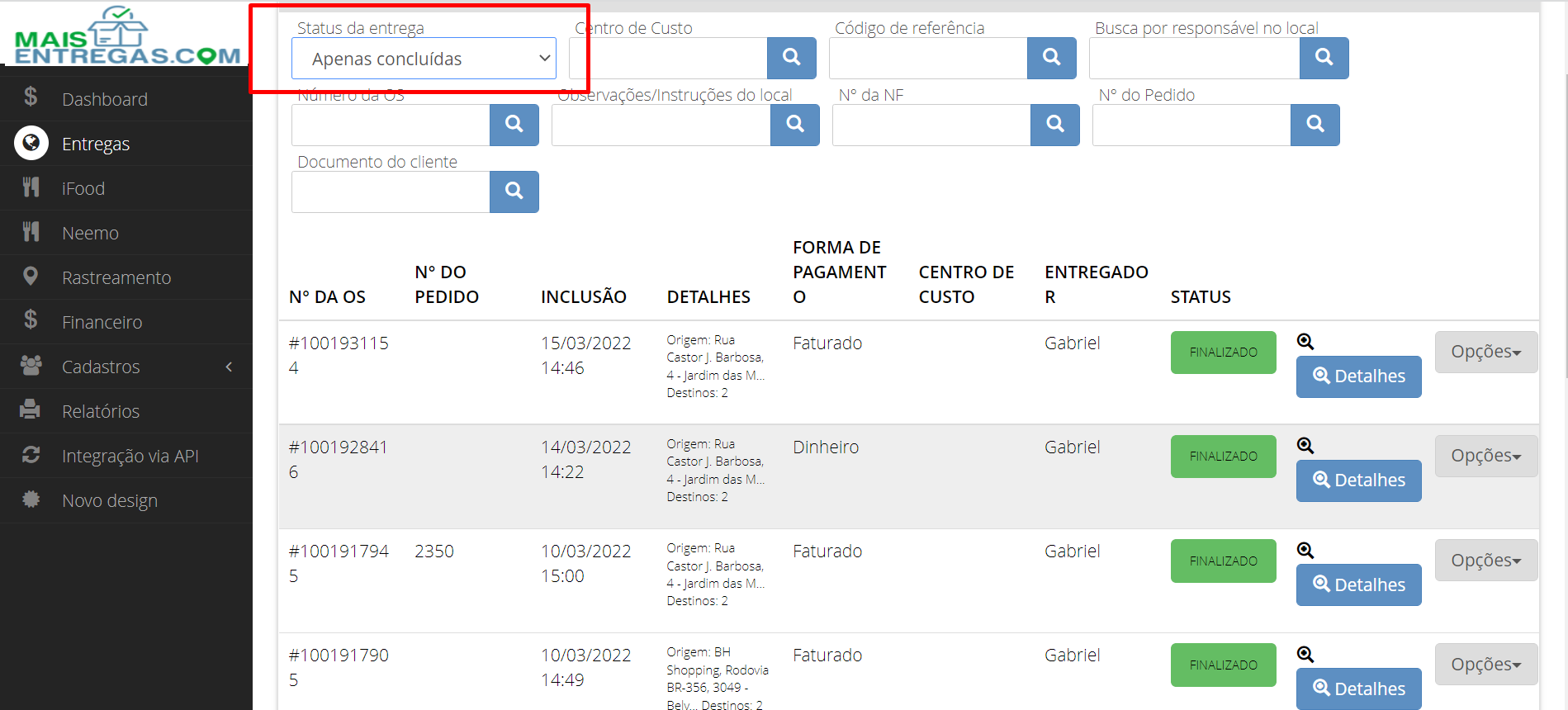1568x710 pixels.
Task: Click the Nº do Pedido input field
Action: [x=1191, y=125]
